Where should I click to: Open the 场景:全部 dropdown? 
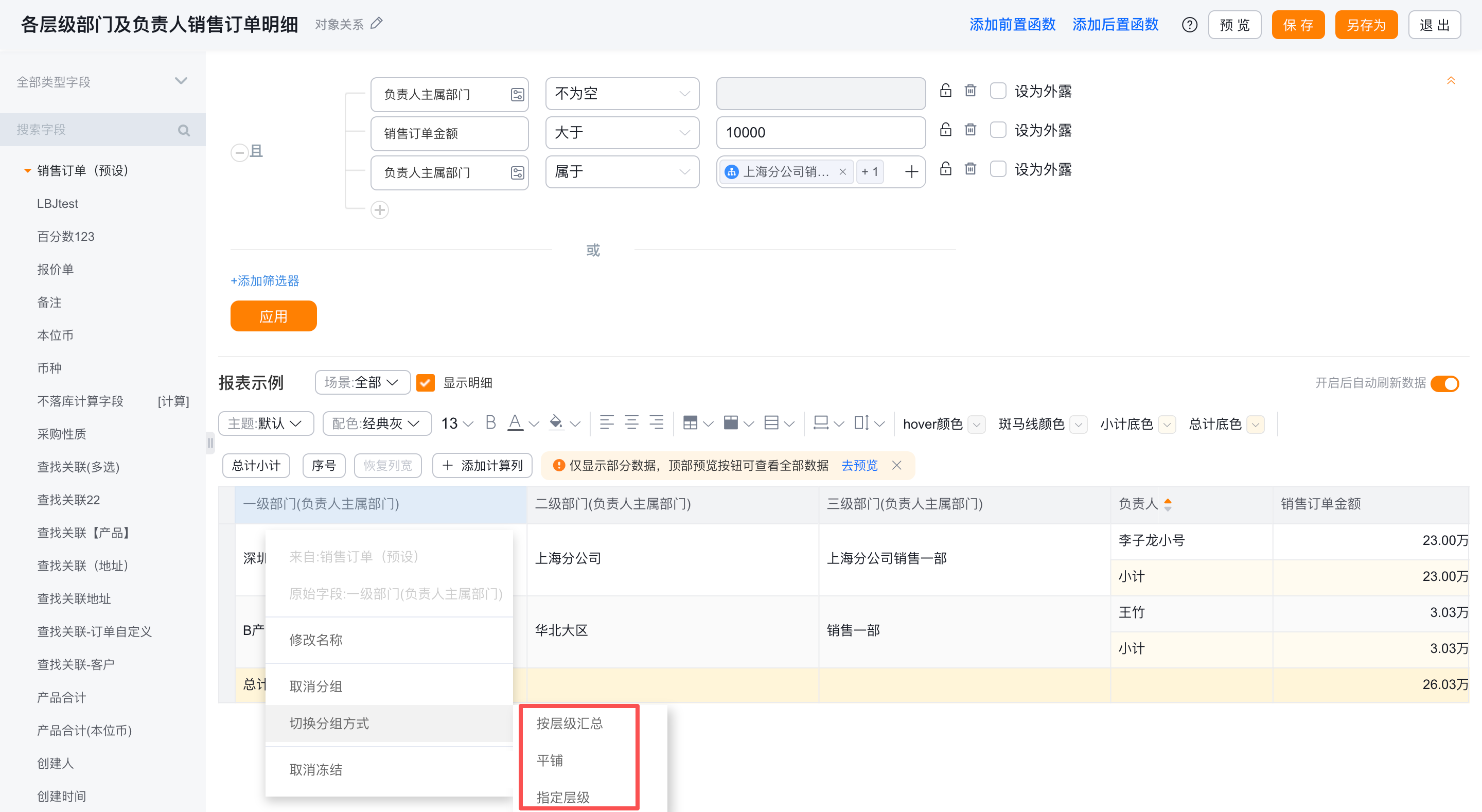(362, 382)
